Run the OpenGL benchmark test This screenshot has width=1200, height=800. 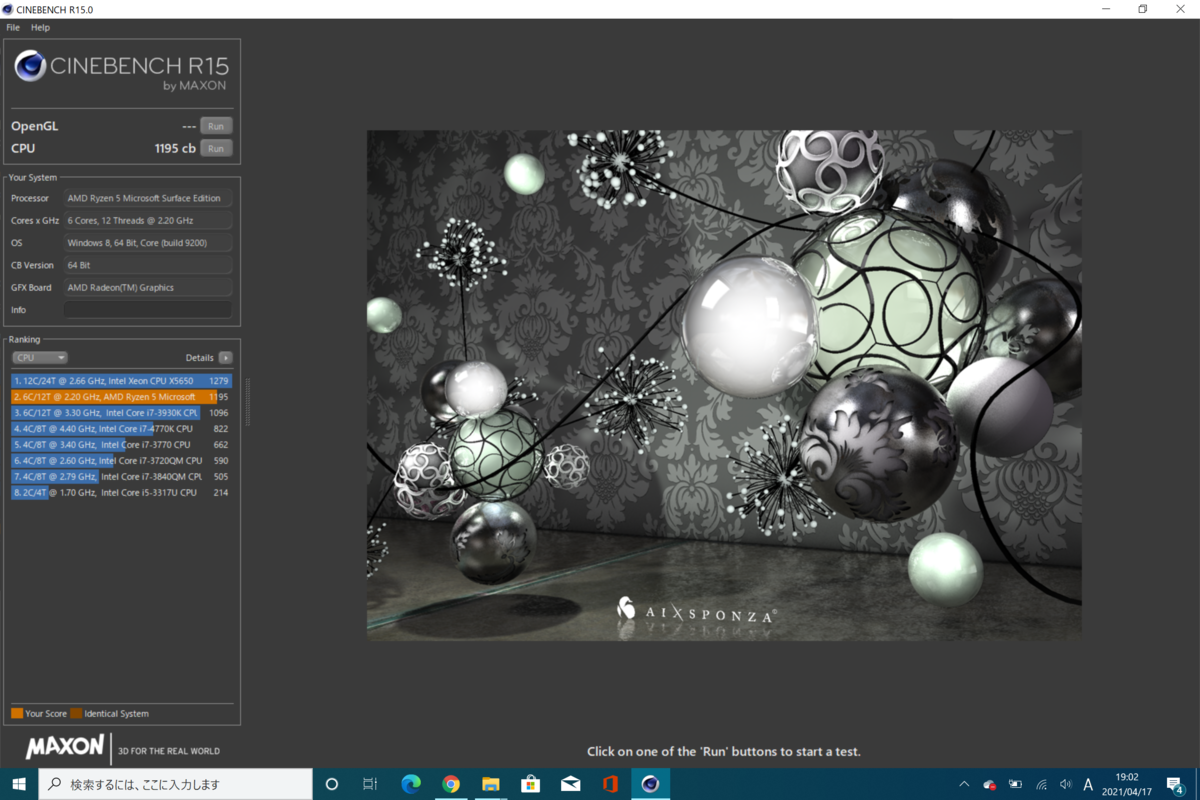[216, 126]
